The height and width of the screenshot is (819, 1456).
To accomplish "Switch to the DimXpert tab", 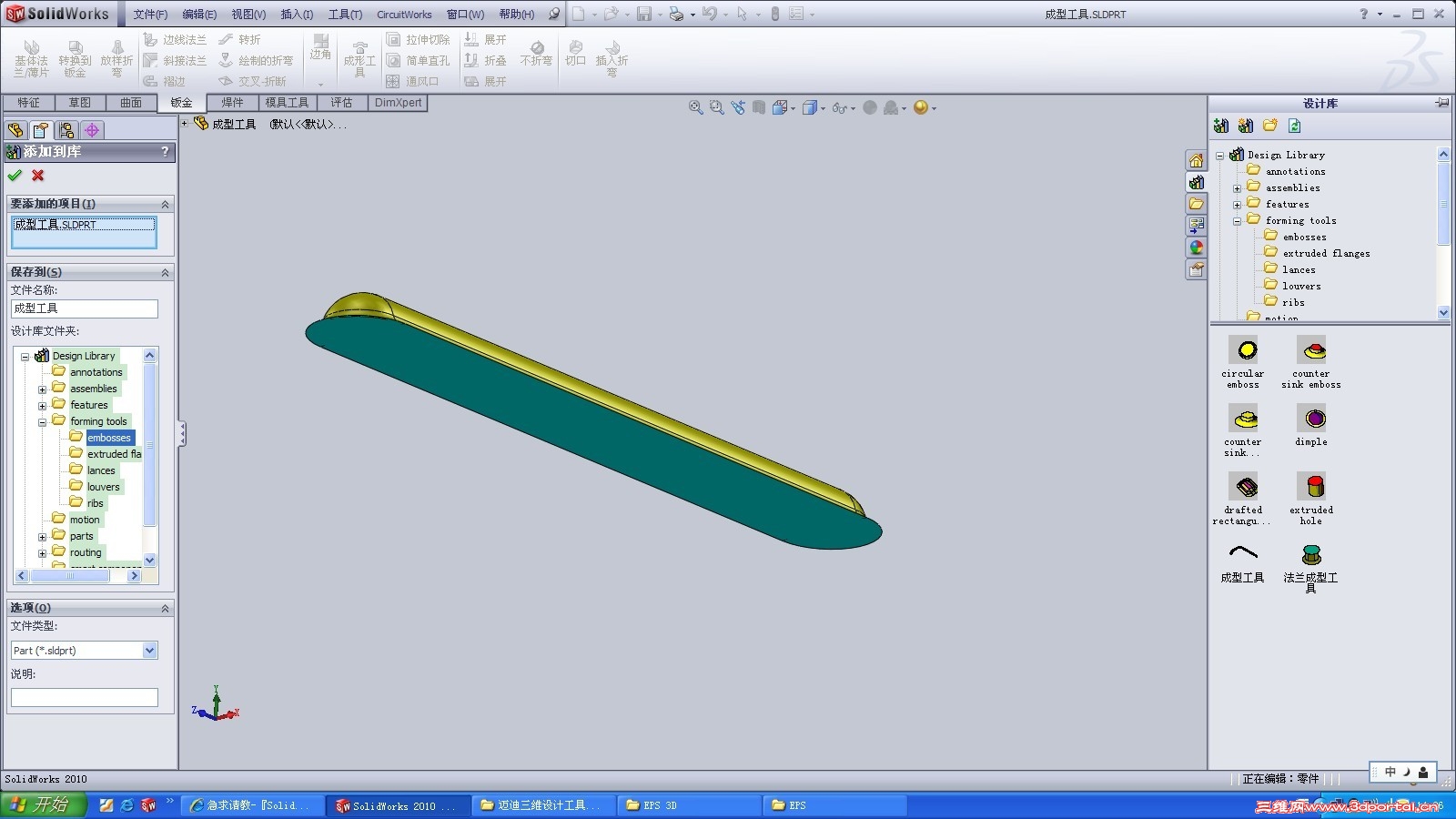I will pos(399,103).
